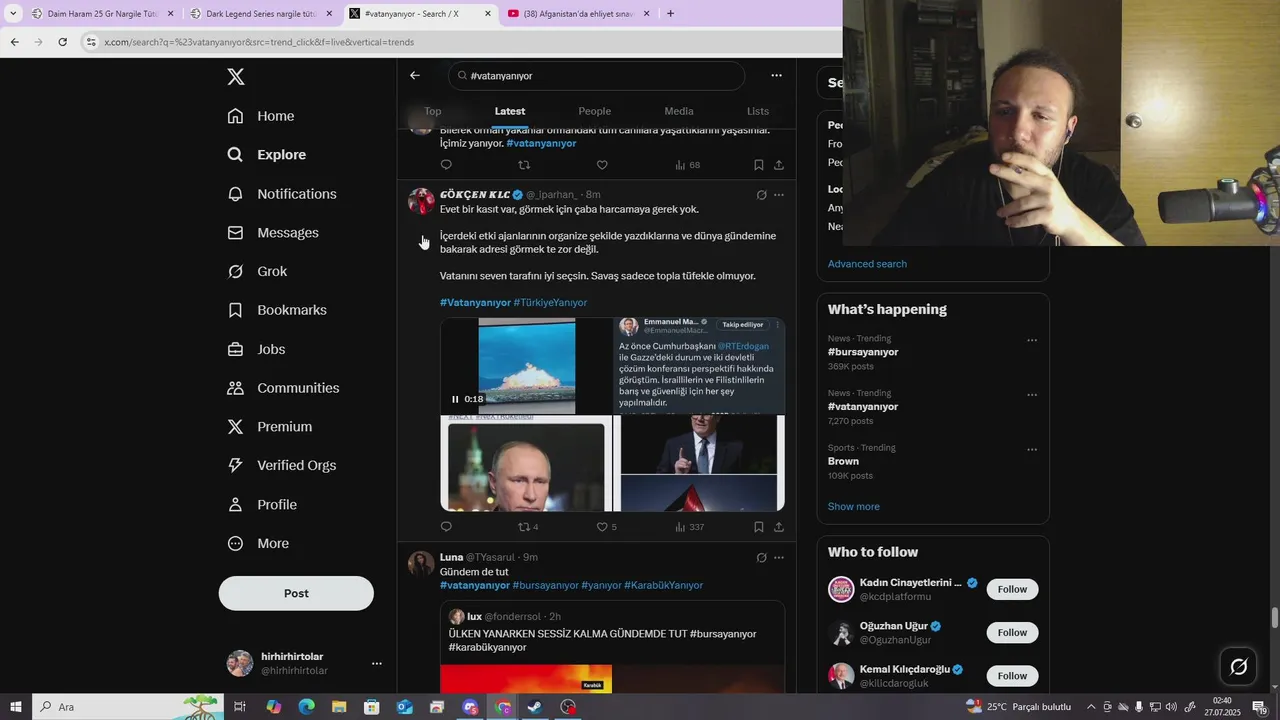Follow Kemal Kılıçdaroğlu
The height and width of the screenshot is (720, 1280).
[x=1012, y=676]
